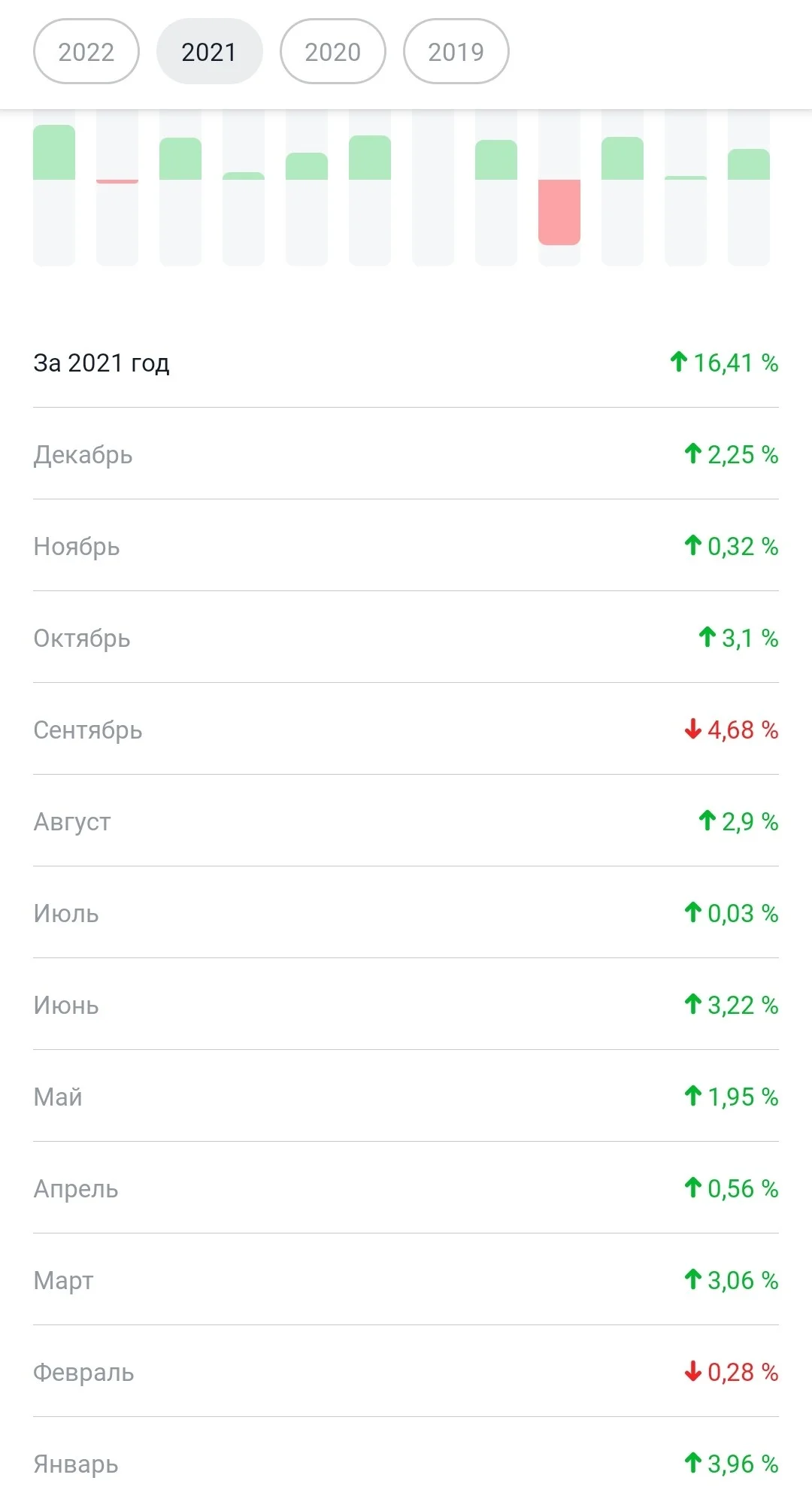Select the 2022 year chip

coord(86,51)
